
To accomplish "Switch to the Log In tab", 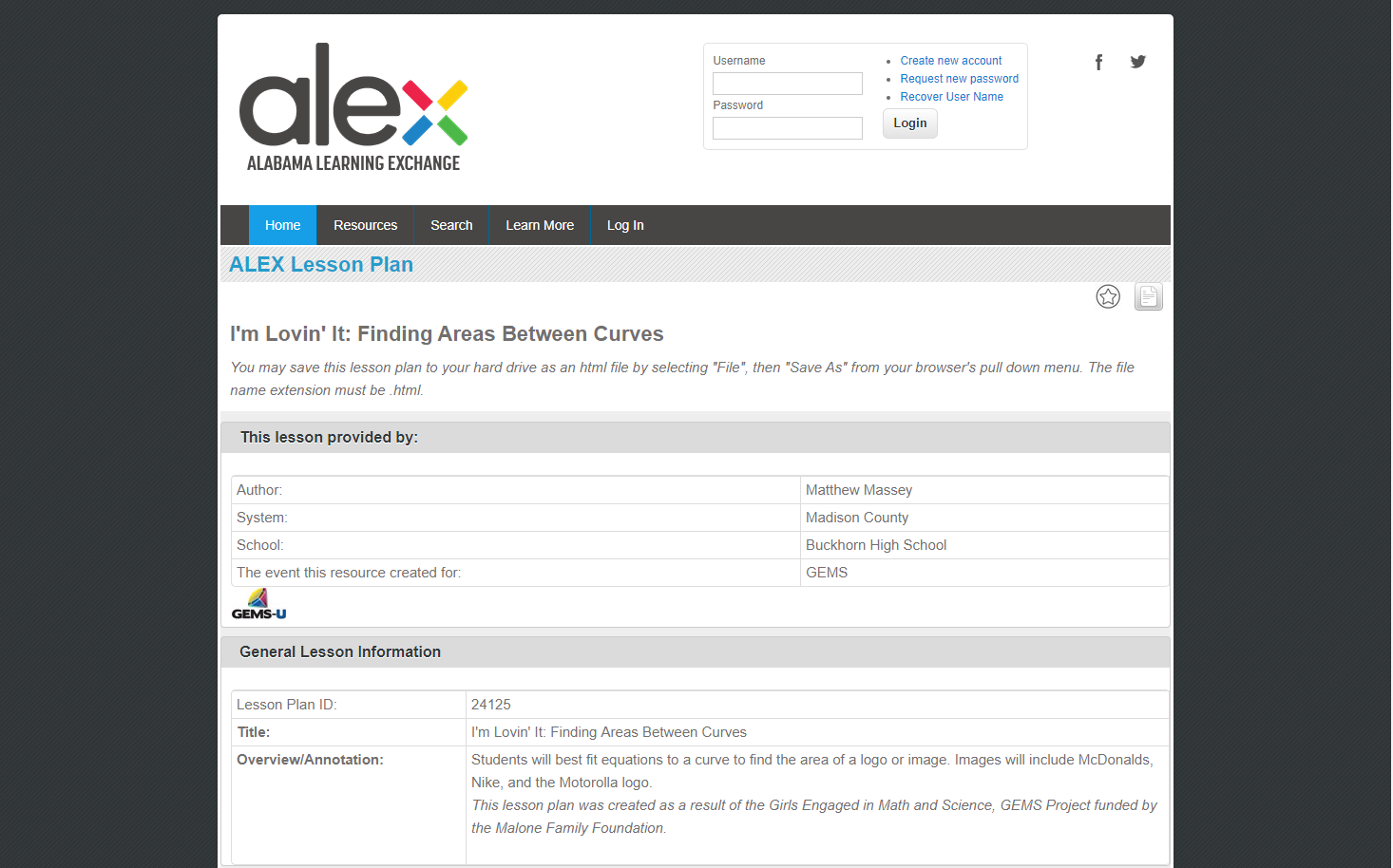I will [x=624, y=225].
